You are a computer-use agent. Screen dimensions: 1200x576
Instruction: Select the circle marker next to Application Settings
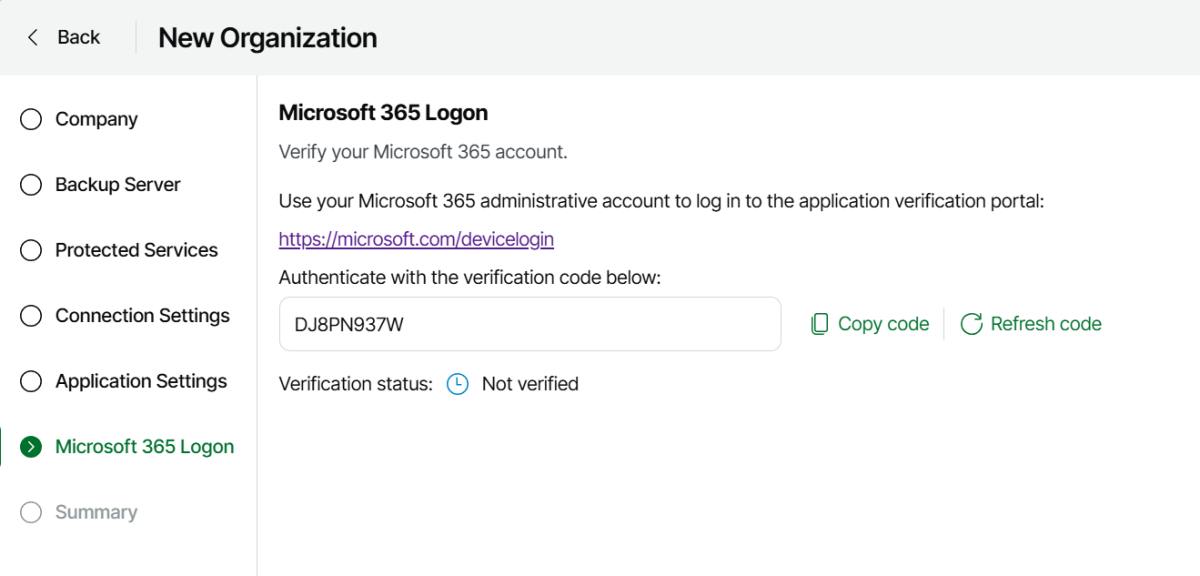(x=31, y=381)
